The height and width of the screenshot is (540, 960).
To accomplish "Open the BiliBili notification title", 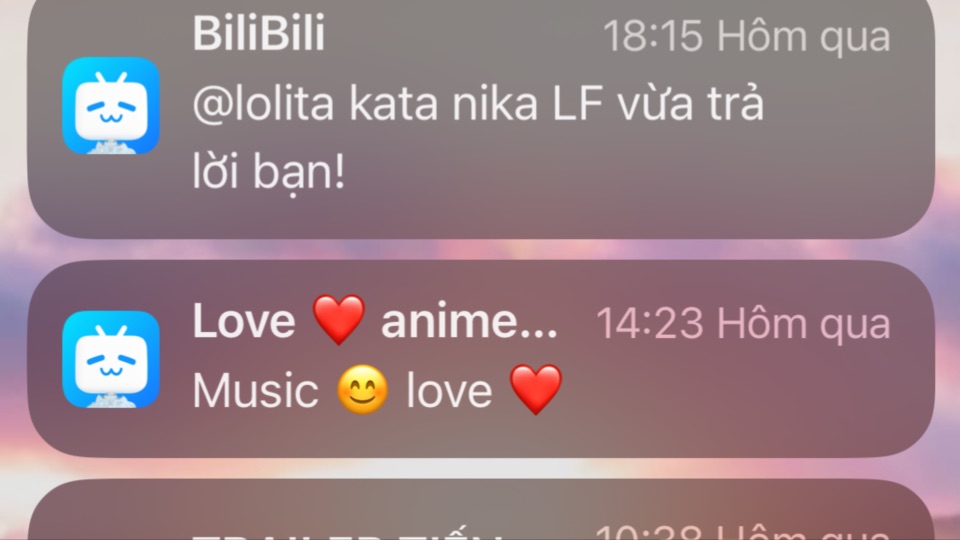I will pos(259,33).
